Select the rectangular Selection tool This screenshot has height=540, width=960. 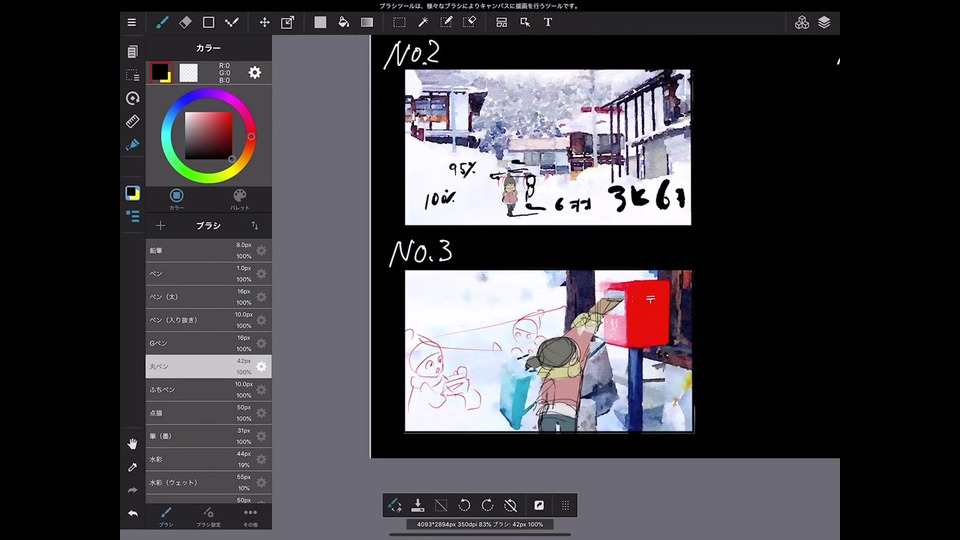[x=399, y=23]
